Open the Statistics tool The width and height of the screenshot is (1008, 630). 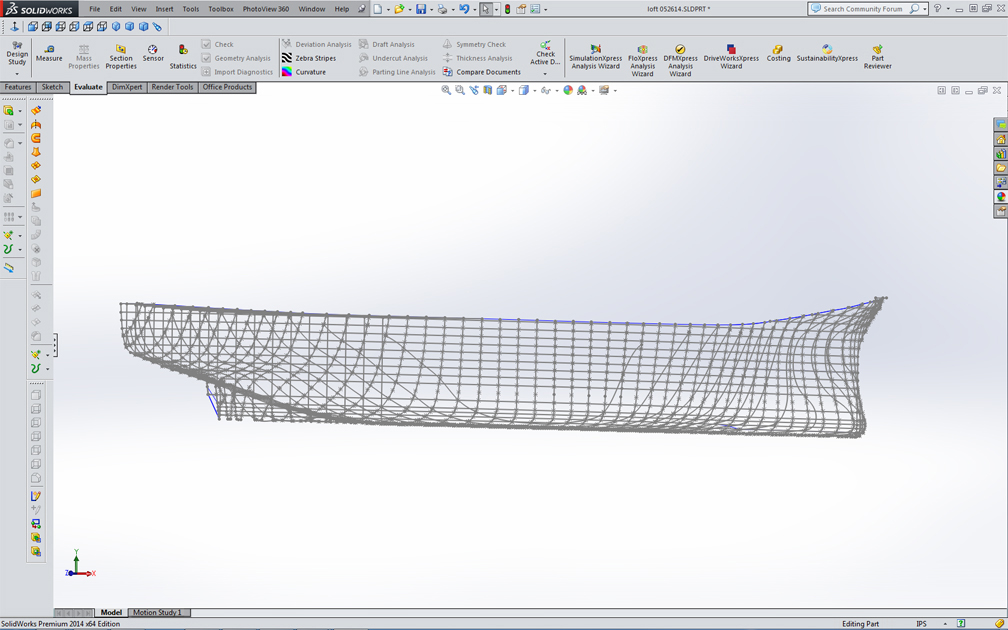pyautogui.click(x=183, y=57)
